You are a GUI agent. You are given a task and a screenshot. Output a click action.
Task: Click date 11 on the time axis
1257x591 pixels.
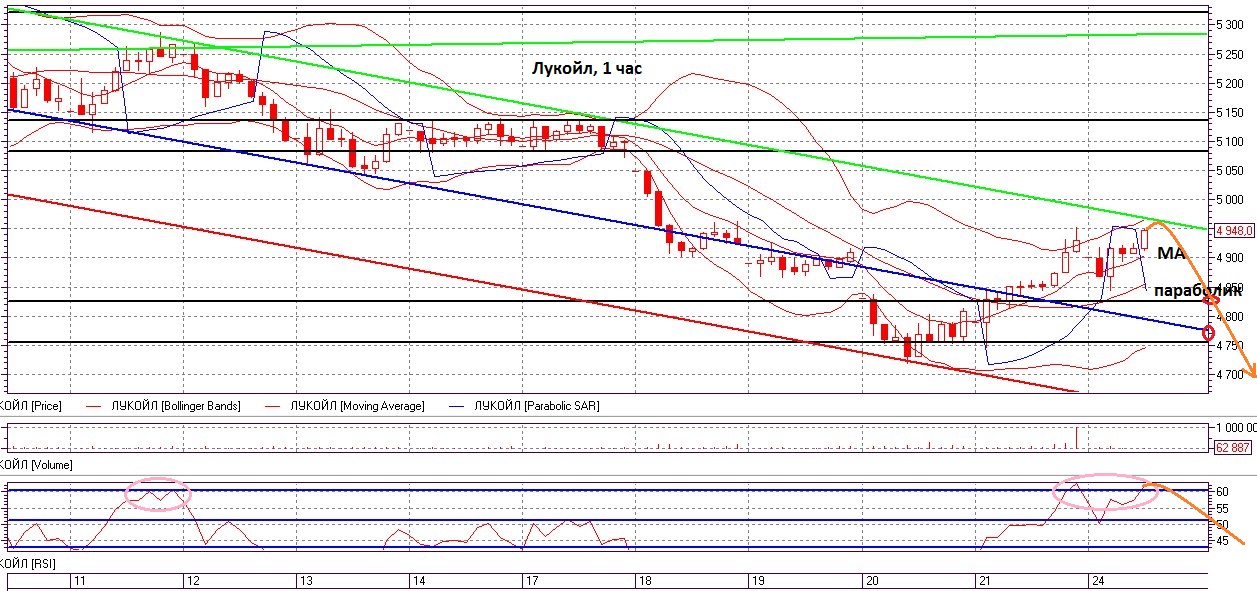tap(79, 581)
